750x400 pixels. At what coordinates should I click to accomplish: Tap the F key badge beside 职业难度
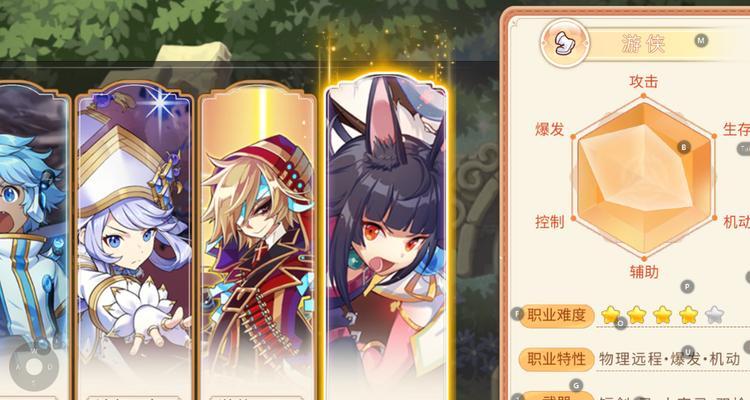tap(517, 314)
